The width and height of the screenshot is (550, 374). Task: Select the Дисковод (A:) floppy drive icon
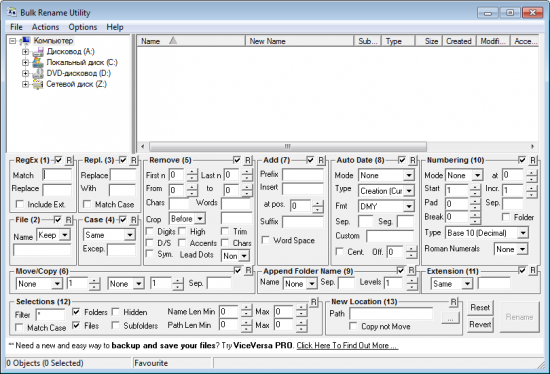pos(38,52)
